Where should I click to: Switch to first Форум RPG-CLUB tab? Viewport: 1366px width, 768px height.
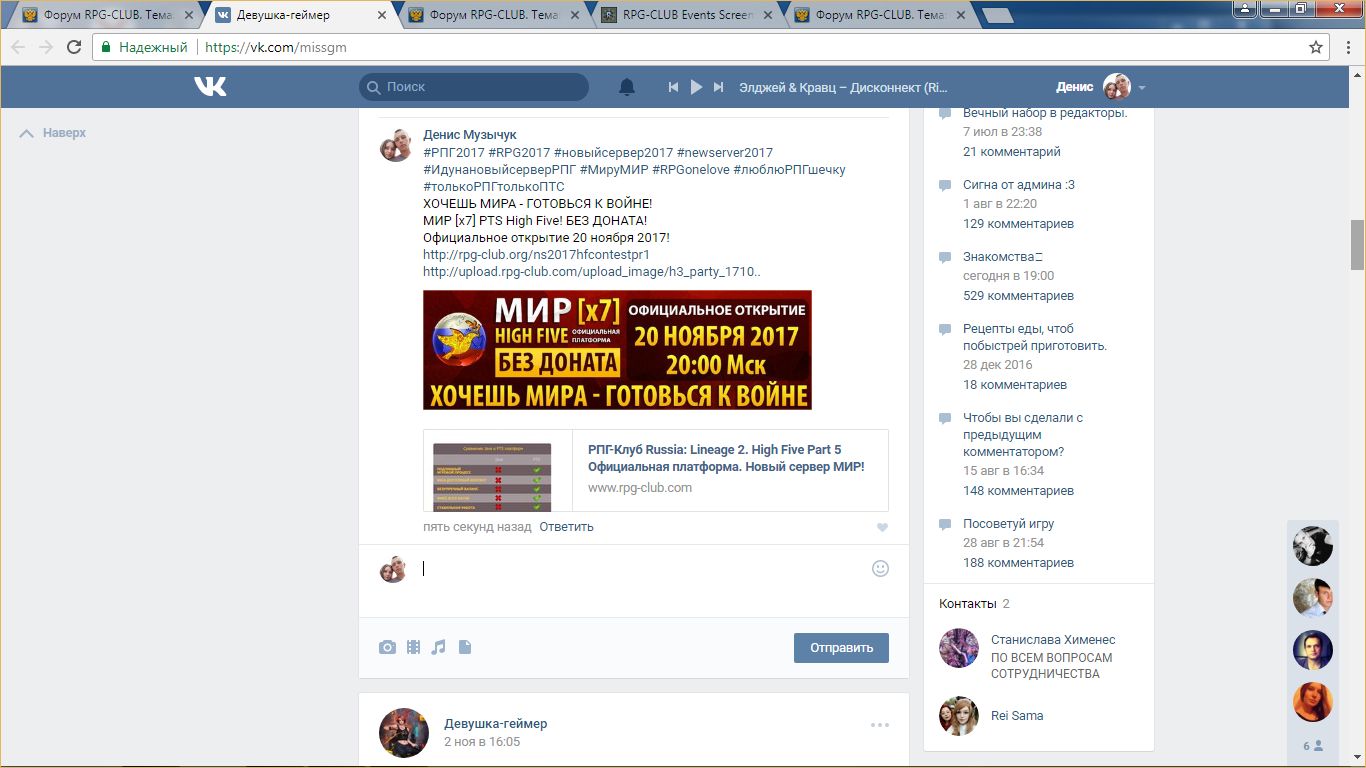point(105,15)
